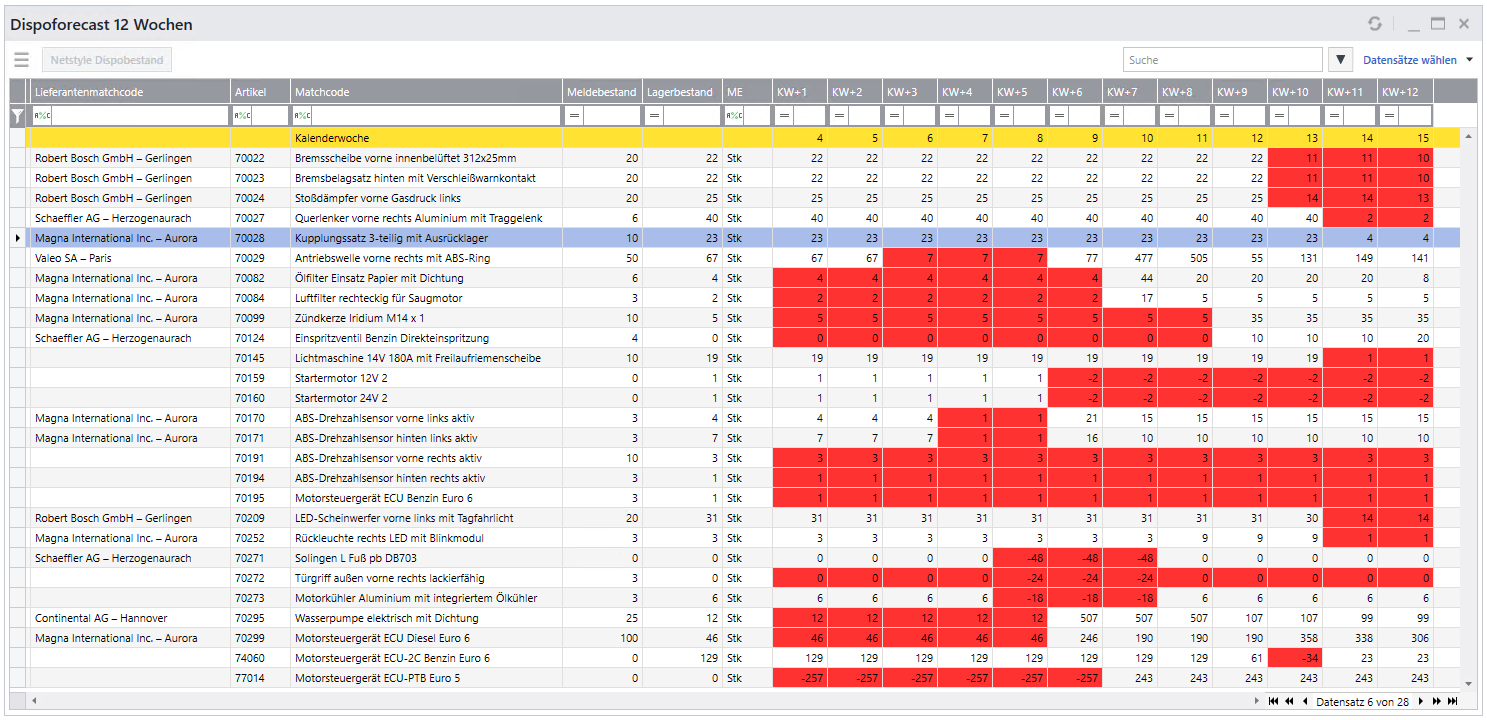Click the vertical scrollbar down arrow

pos(1468,682)
